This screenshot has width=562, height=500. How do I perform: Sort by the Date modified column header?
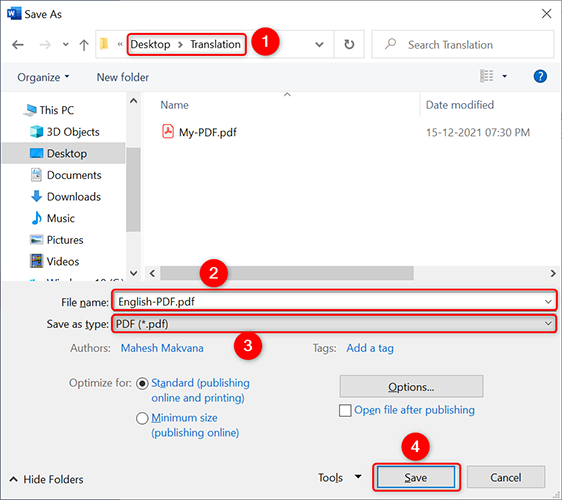[x=460, y=105]
